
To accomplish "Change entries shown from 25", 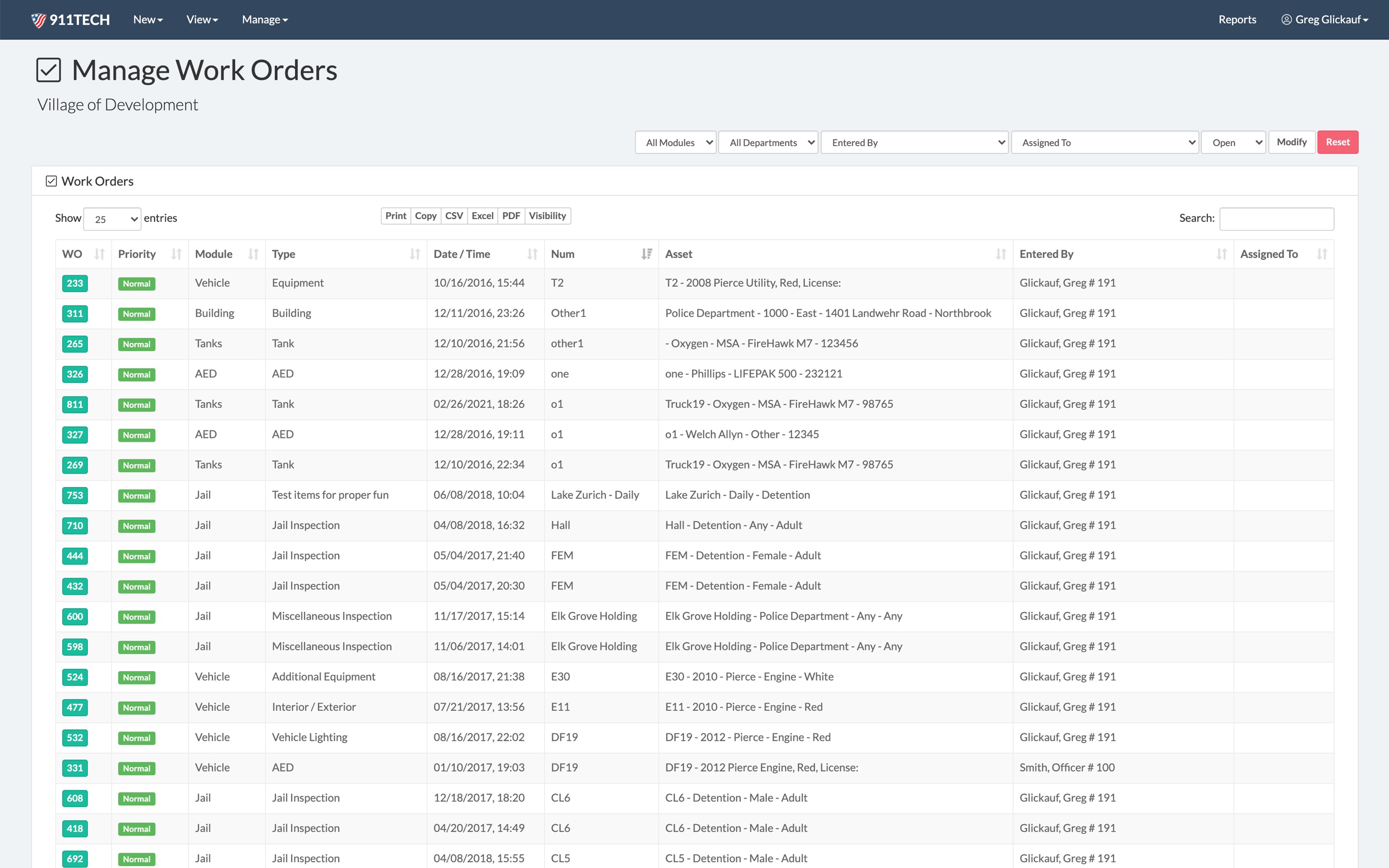I will coord(112,219).
